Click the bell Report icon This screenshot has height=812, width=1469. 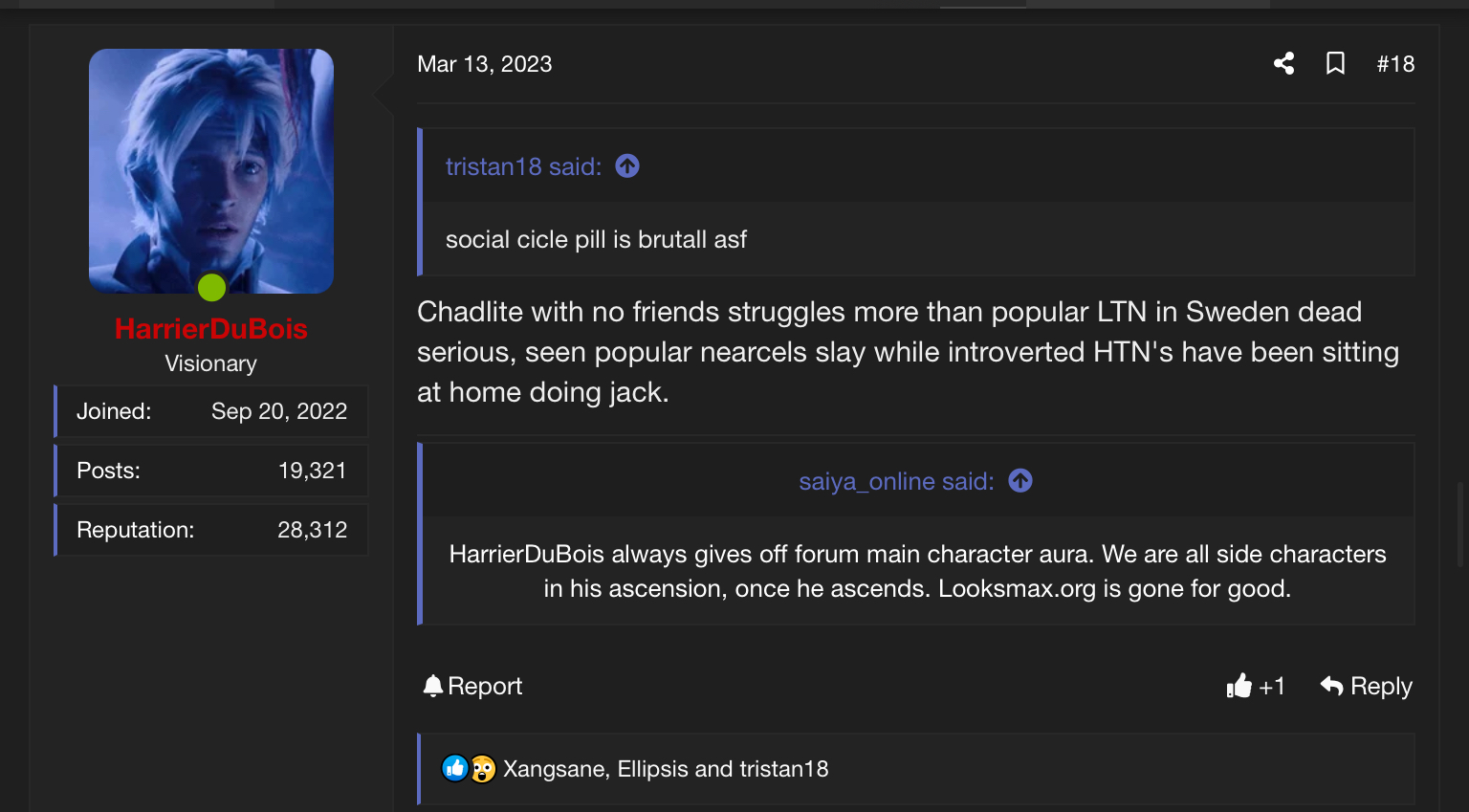point(433,686)
